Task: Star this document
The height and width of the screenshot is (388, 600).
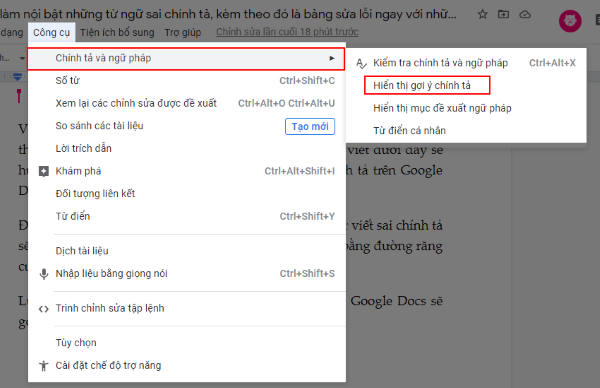Action: click(483, 15)
